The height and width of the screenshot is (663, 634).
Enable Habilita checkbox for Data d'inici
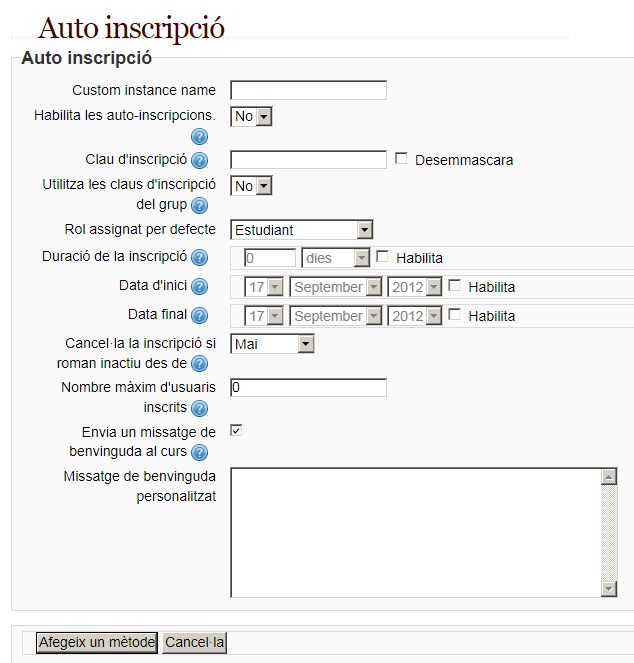(454, 285)
